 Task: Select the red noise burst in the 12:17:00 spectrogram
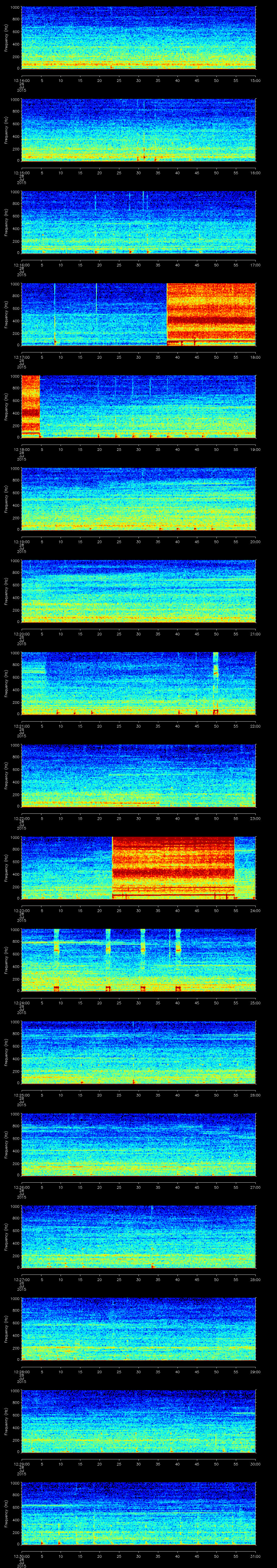(211, 314)
